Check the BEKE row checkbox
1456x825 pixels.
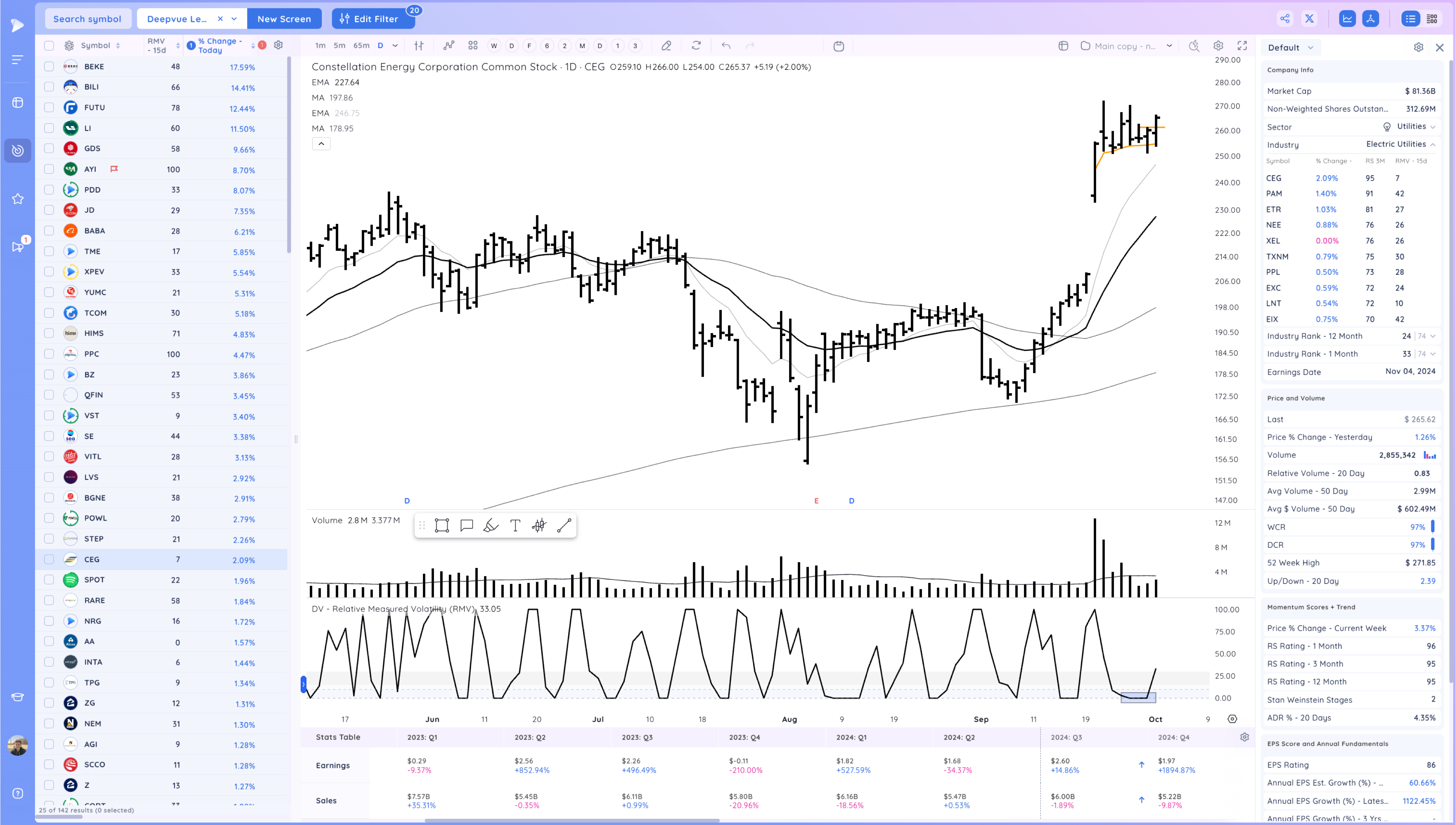[49, 67]
